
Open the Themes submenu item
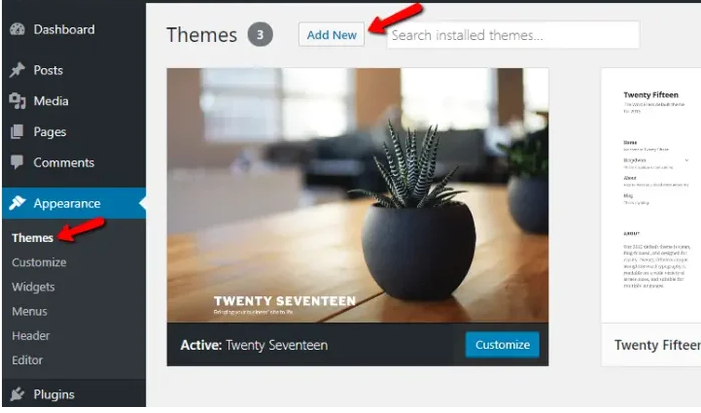33,238
